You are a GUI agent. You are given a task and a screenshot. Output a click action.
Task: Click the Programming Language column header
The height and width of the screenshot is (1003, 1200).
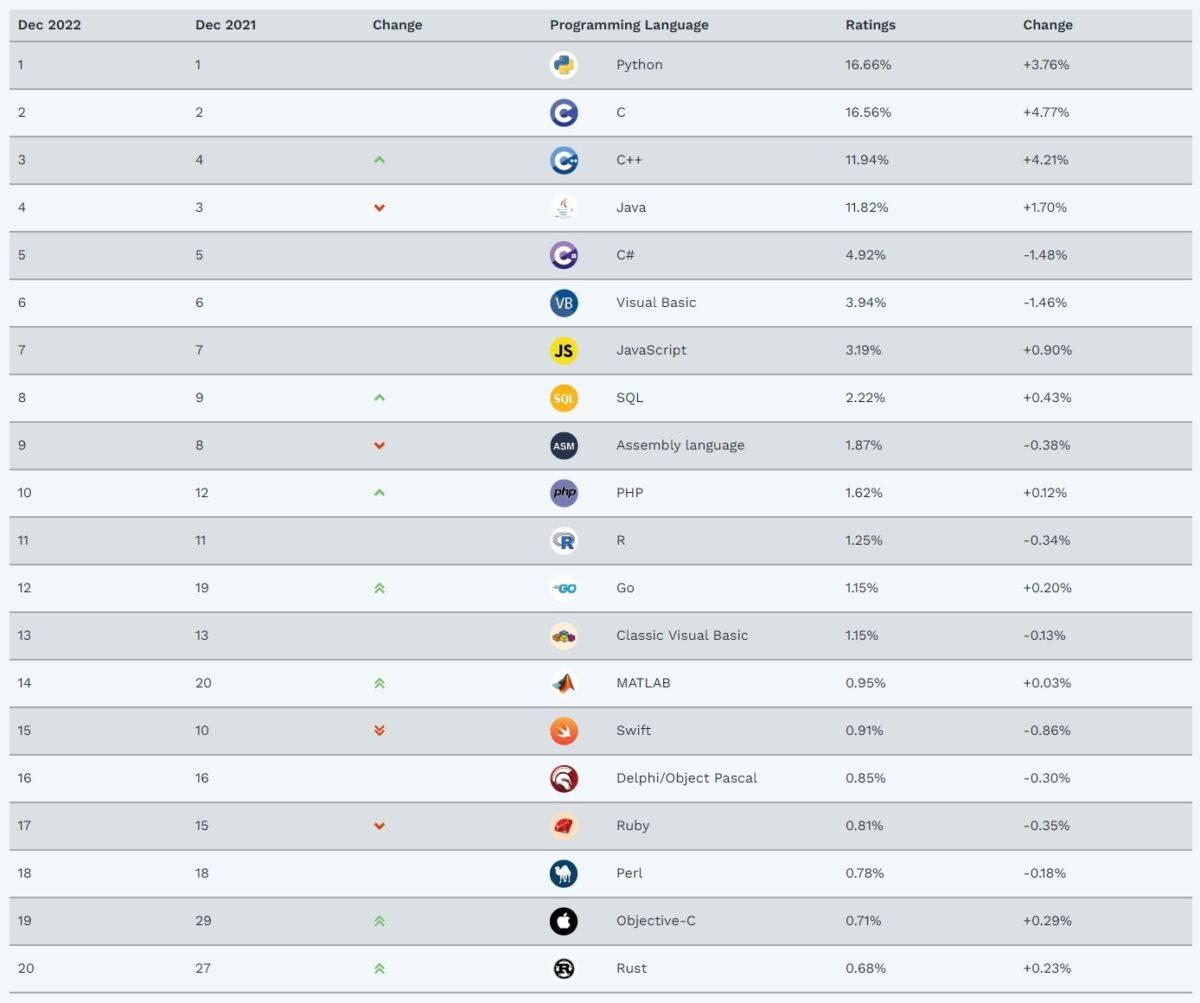tap(629, 25)
